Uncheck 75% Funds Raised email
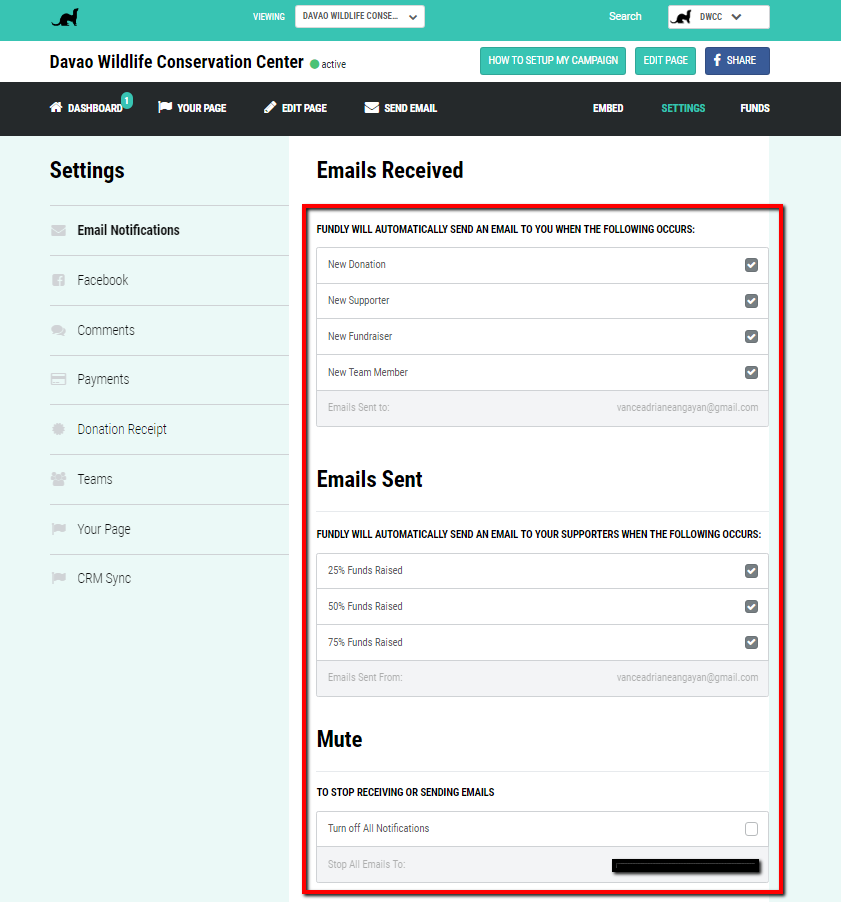 751,642
